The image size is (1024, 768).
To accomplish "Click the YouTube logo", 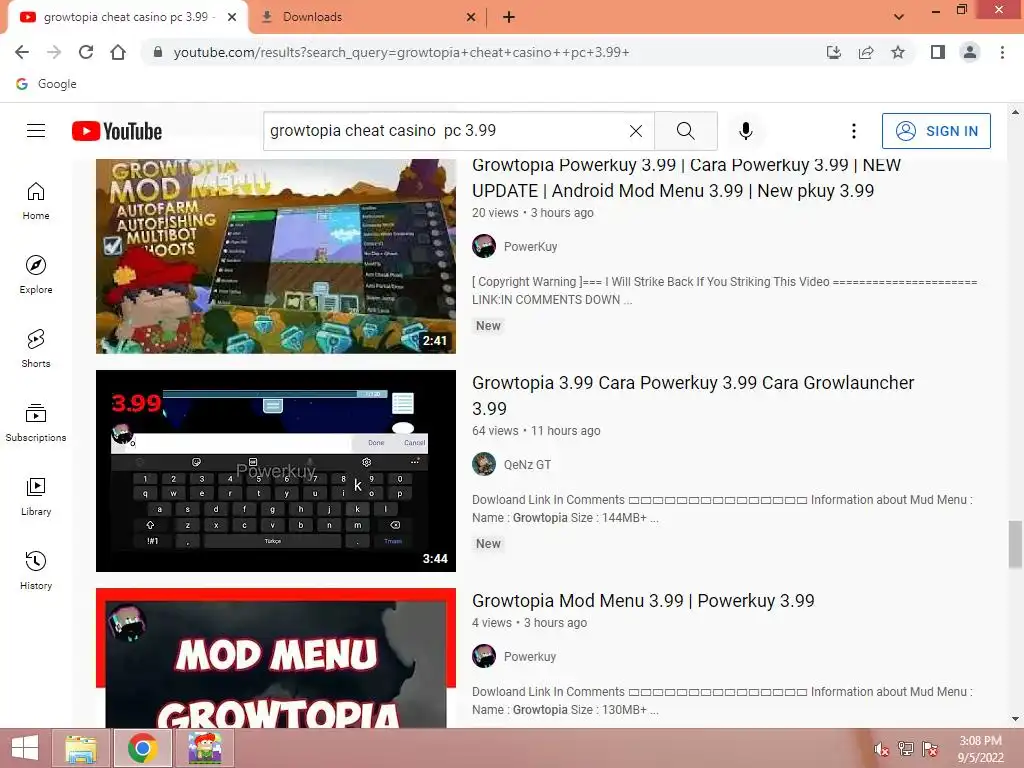I will click(117, 131).
